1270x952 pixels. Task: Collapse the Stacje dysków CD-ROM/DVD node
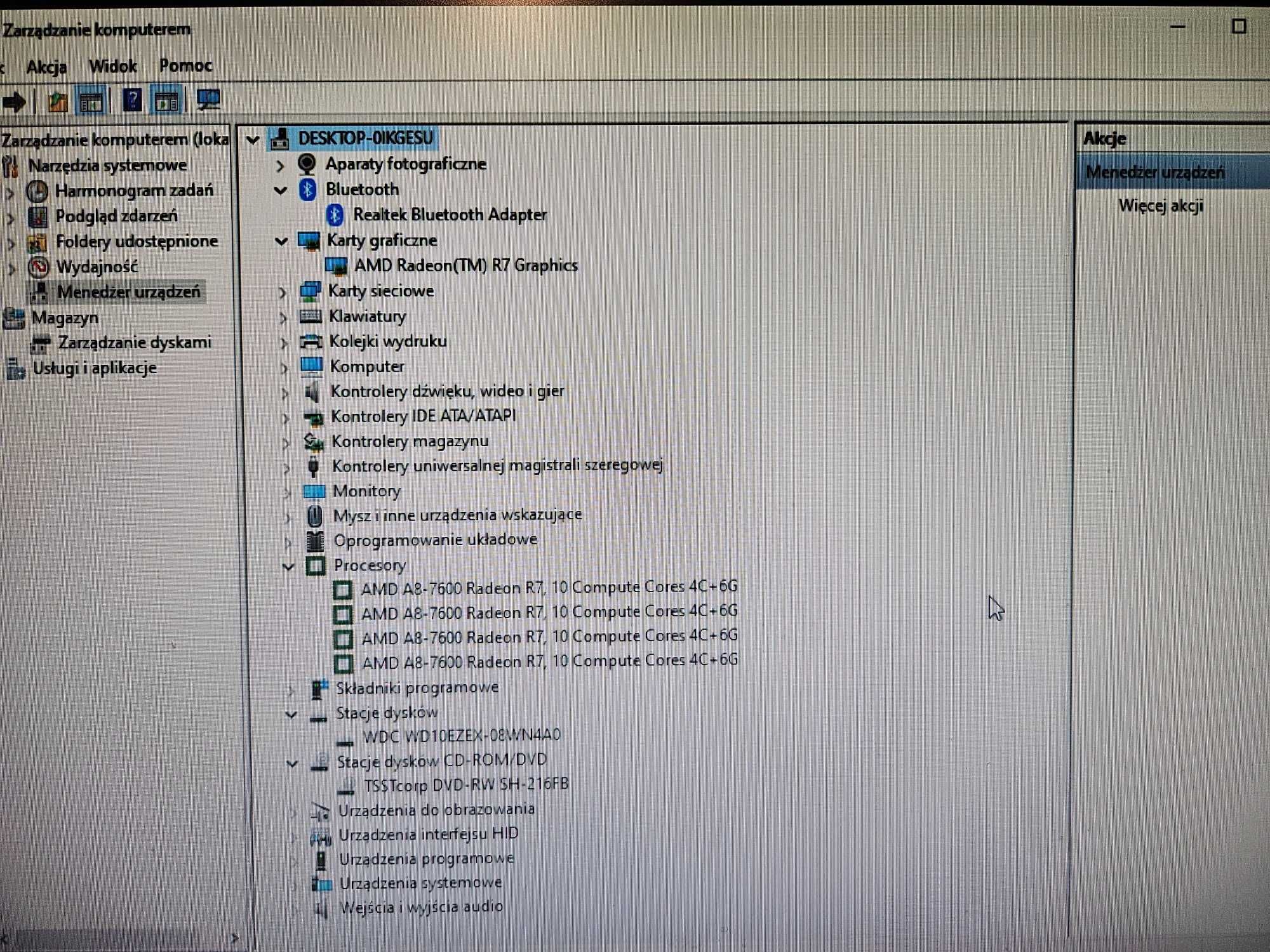(x=292, y=764)
